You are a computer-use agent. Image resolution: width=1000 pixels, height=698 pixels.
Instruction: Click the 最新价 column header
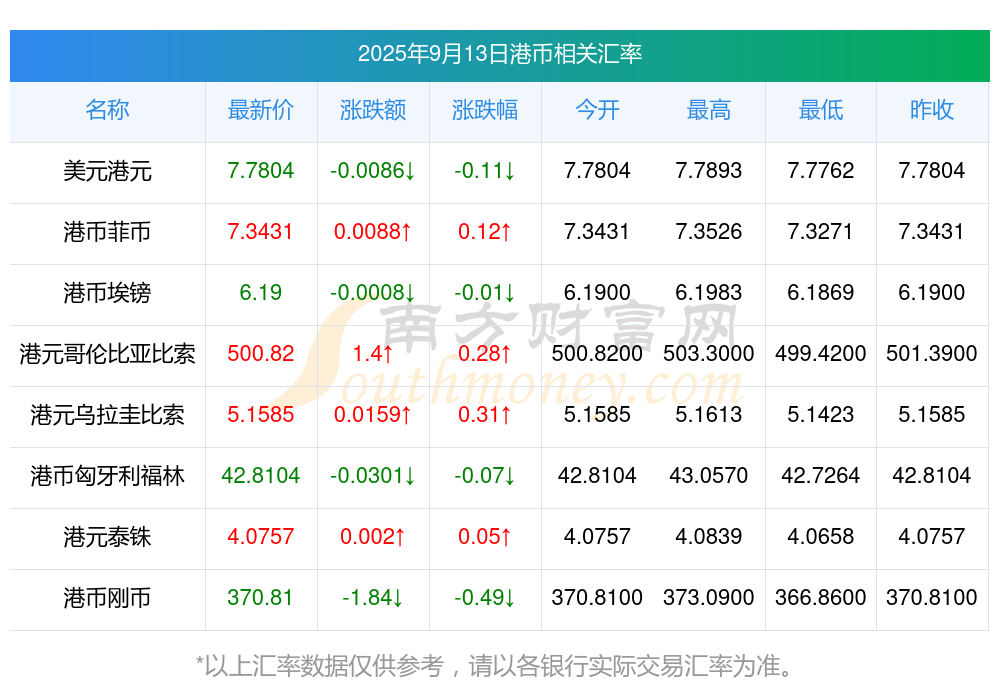[260, 110]
